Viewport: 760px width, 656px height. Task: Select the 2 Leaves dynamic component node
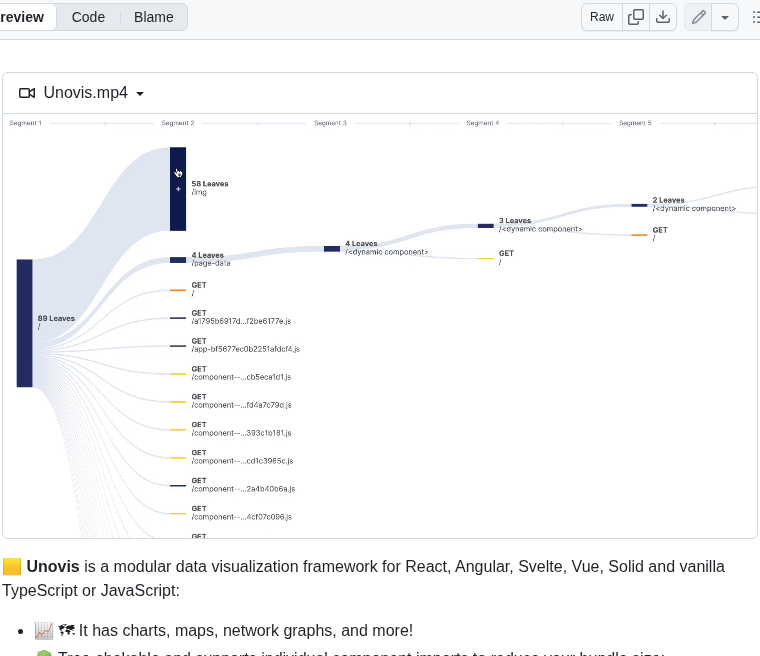tap(639, 205)
